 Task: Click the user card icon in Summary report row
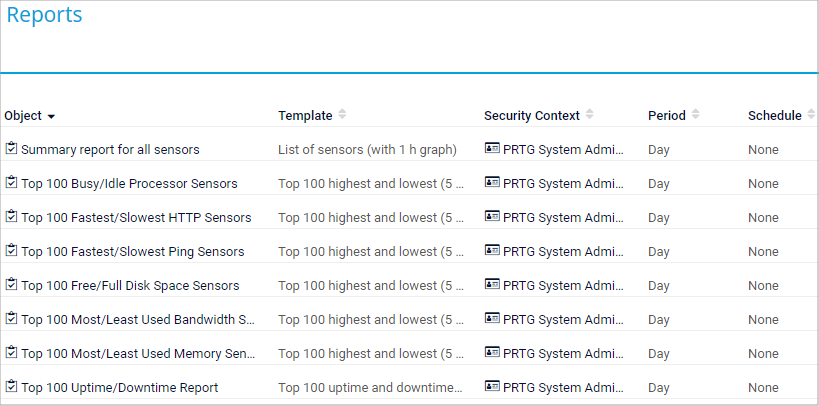(x=492, y=149)
